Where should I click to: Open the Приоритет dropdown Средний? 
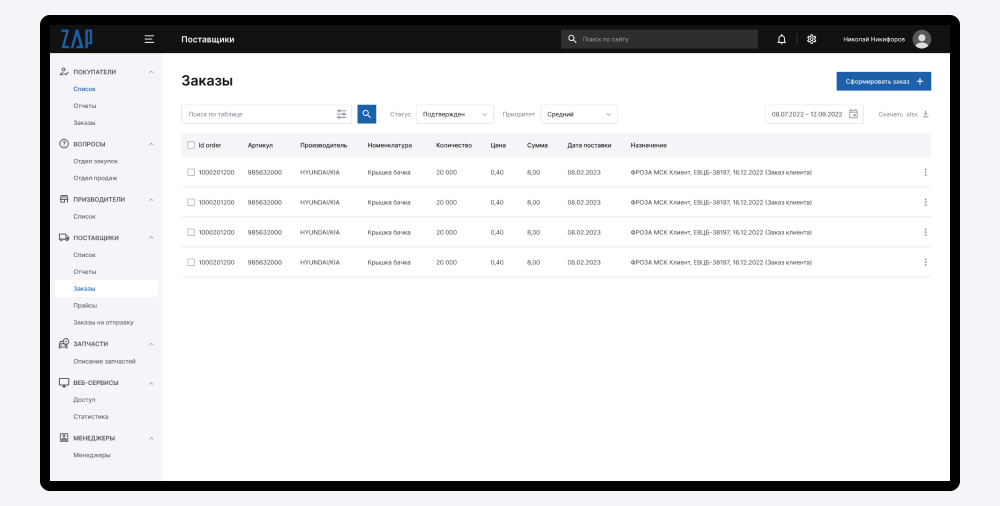click(x=579, y=114)
